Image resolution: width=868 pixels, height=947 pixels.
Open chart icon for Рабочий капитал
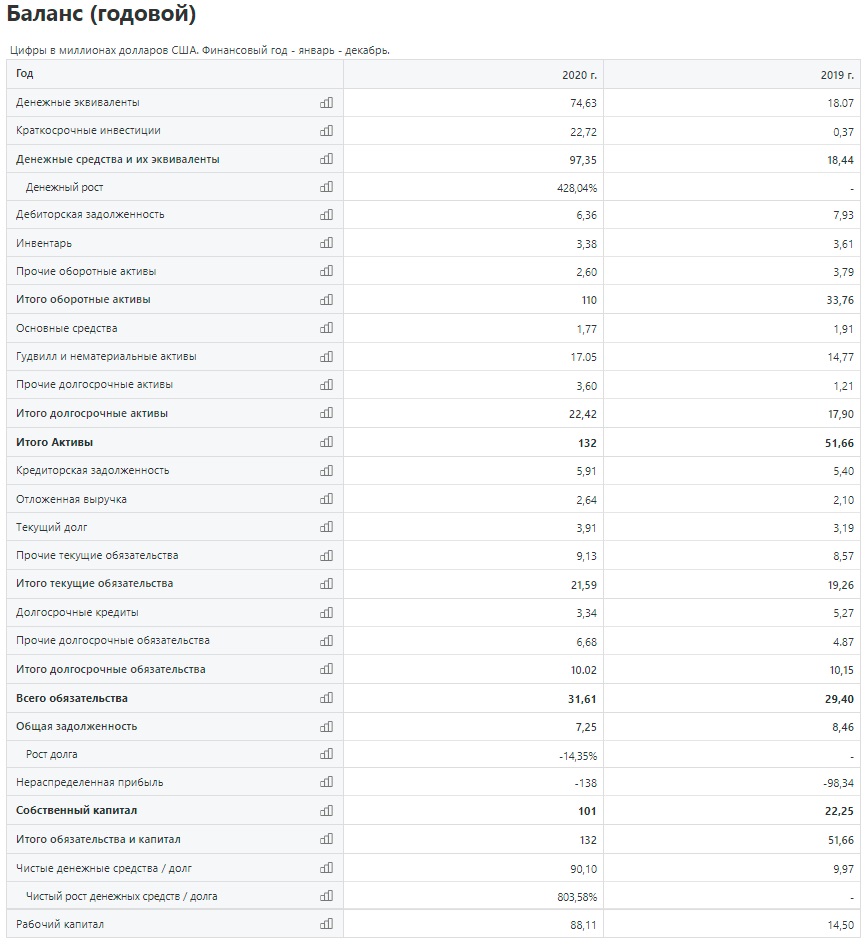(326, 923)
